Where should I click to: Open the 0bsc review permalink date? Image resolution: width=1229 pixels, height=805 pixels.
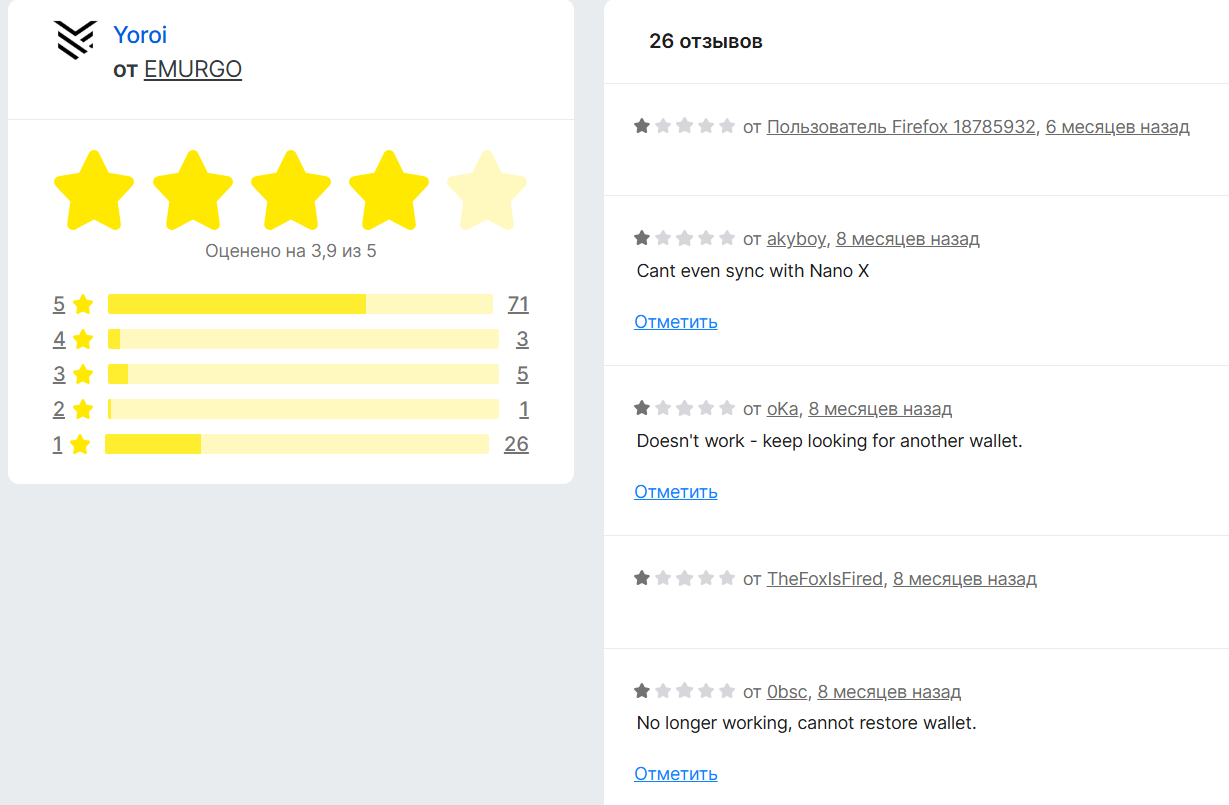click(889, 692)
